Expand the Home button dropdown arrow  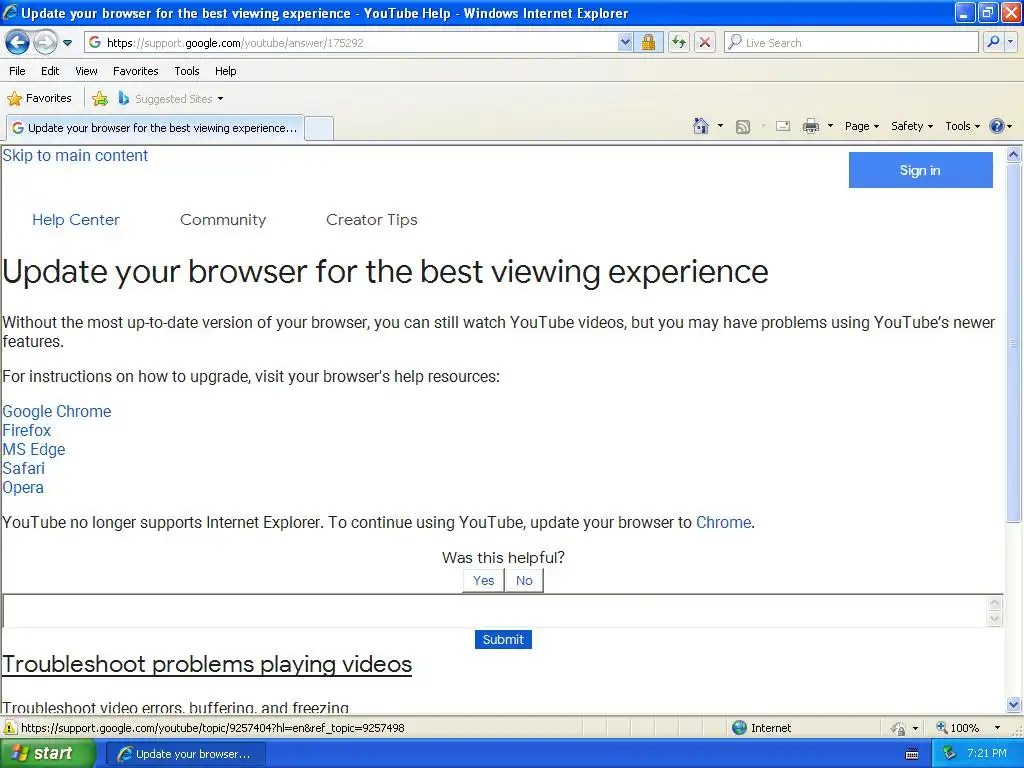(720, 126)
